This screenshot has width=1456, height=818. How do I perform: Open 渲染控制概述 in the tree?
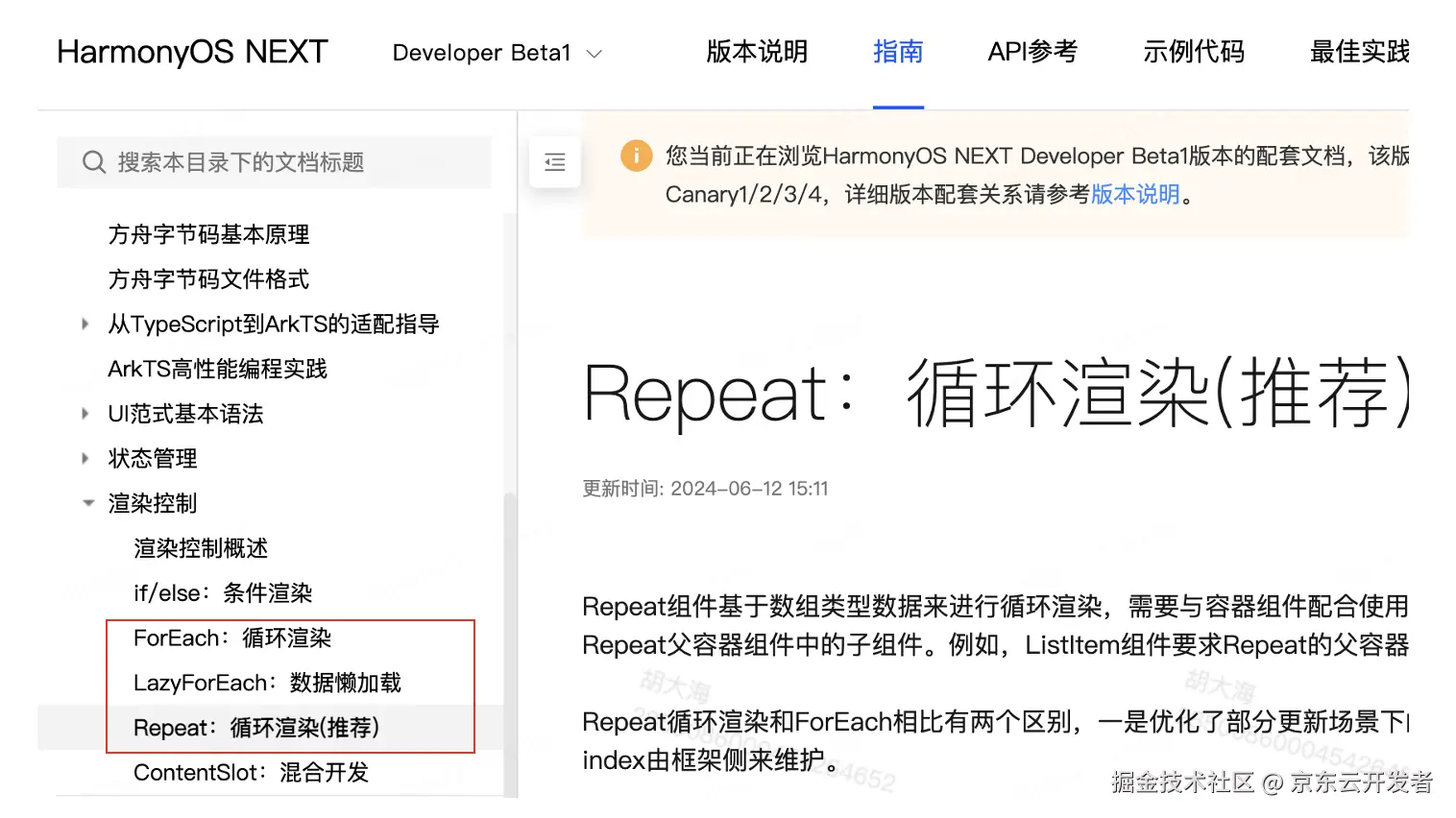coord(201,548)
